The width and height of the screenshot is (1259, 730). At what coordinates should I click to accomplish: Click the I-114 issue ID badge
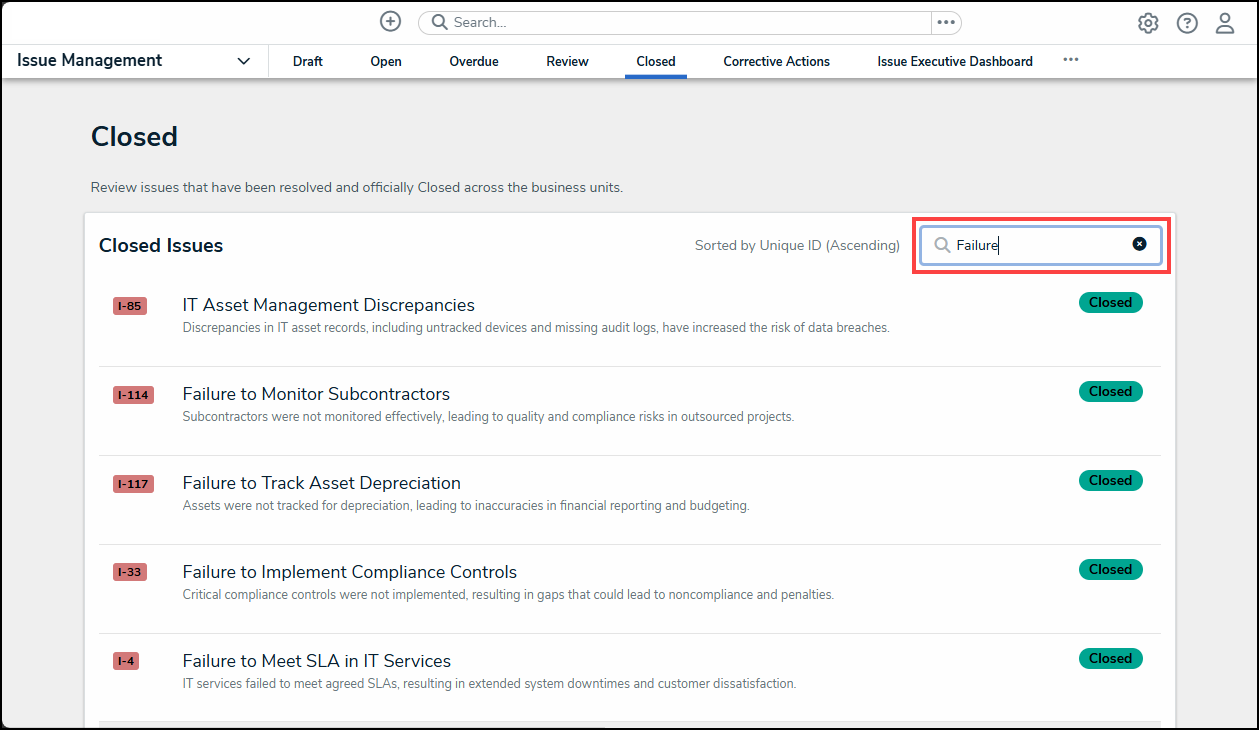[133, 395]
